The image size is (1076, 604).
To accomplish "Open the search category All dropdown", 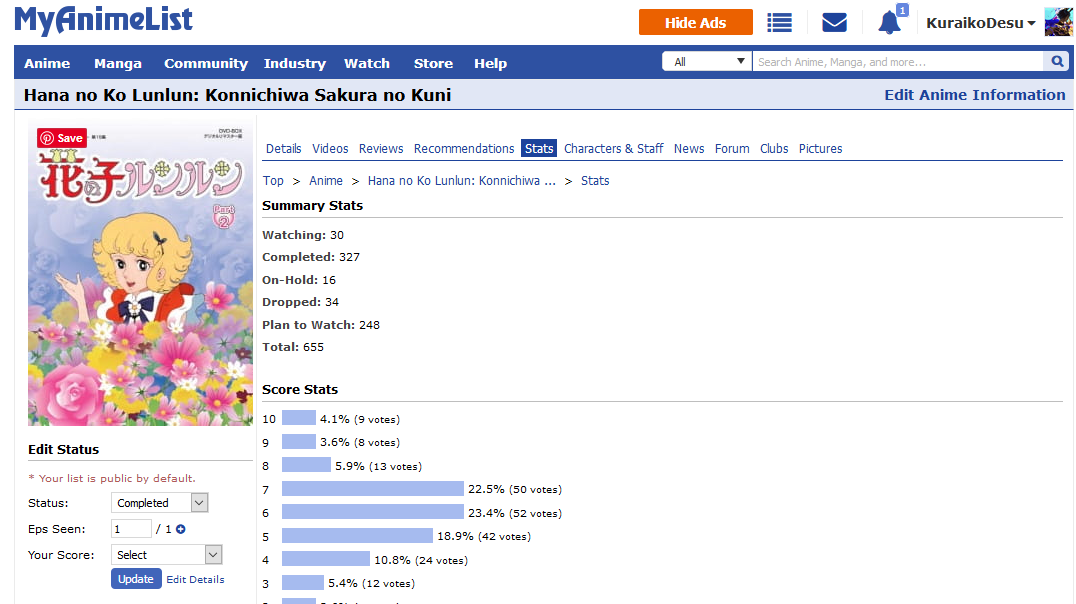I will tap(707, 62).
